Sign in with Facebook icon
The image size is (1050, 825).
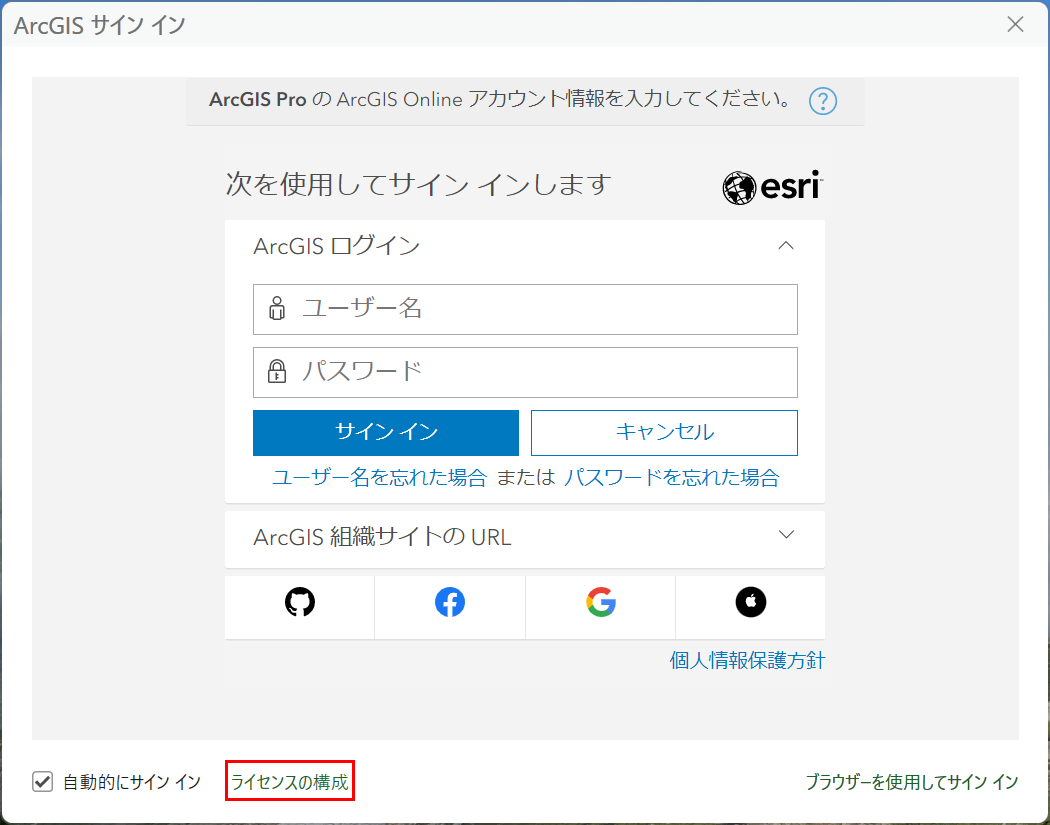(450, 602)
